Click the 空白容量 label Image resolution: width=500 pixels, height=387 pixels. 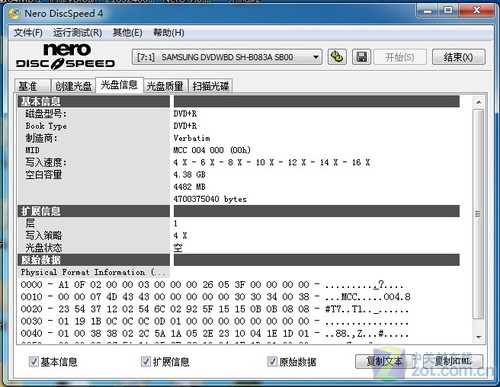[x=44, y=175]
